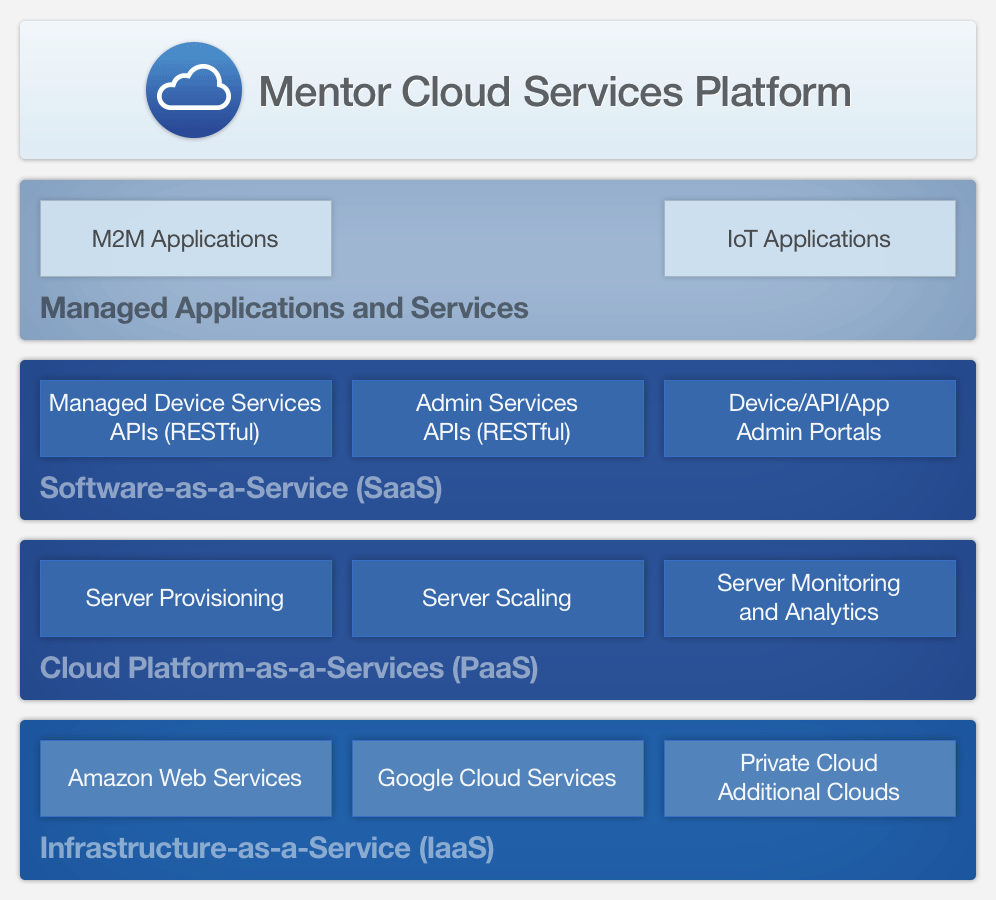
Task: Click blank banner area left of cloud logo
Action: pyautogui.click(x=80, y=90)
